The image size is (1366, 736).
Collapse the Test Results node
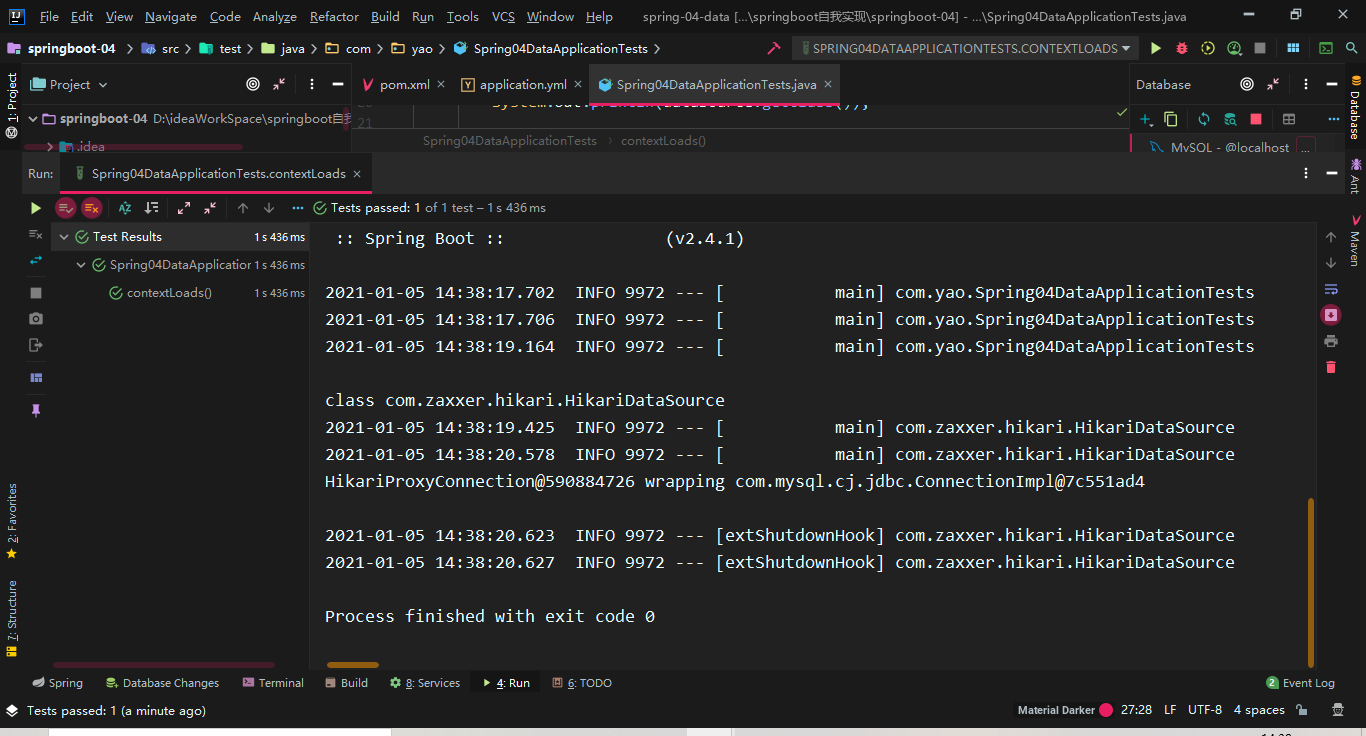(64, 237)
